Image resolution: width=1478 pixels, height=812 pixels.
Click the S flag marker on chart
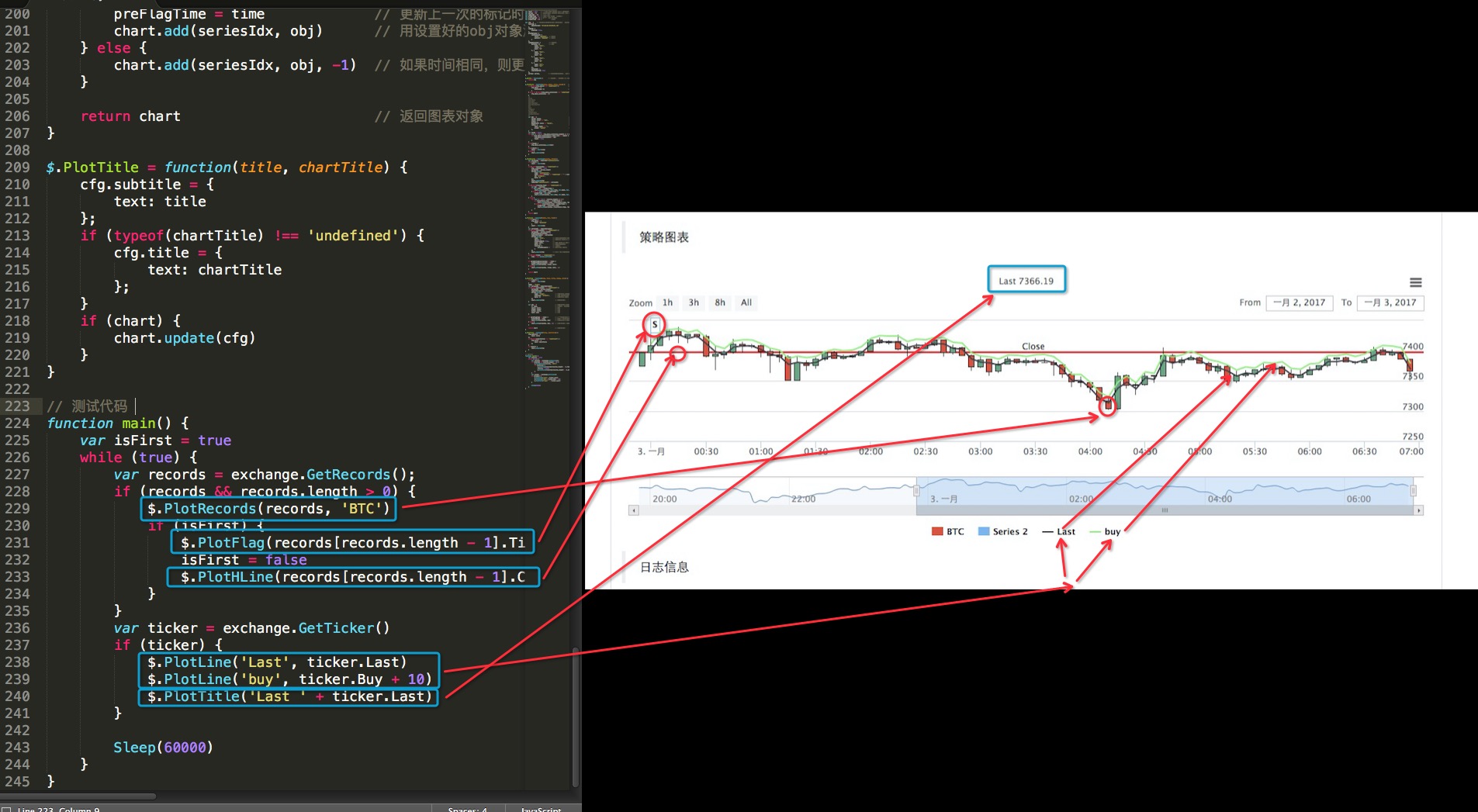coord(655,324)
